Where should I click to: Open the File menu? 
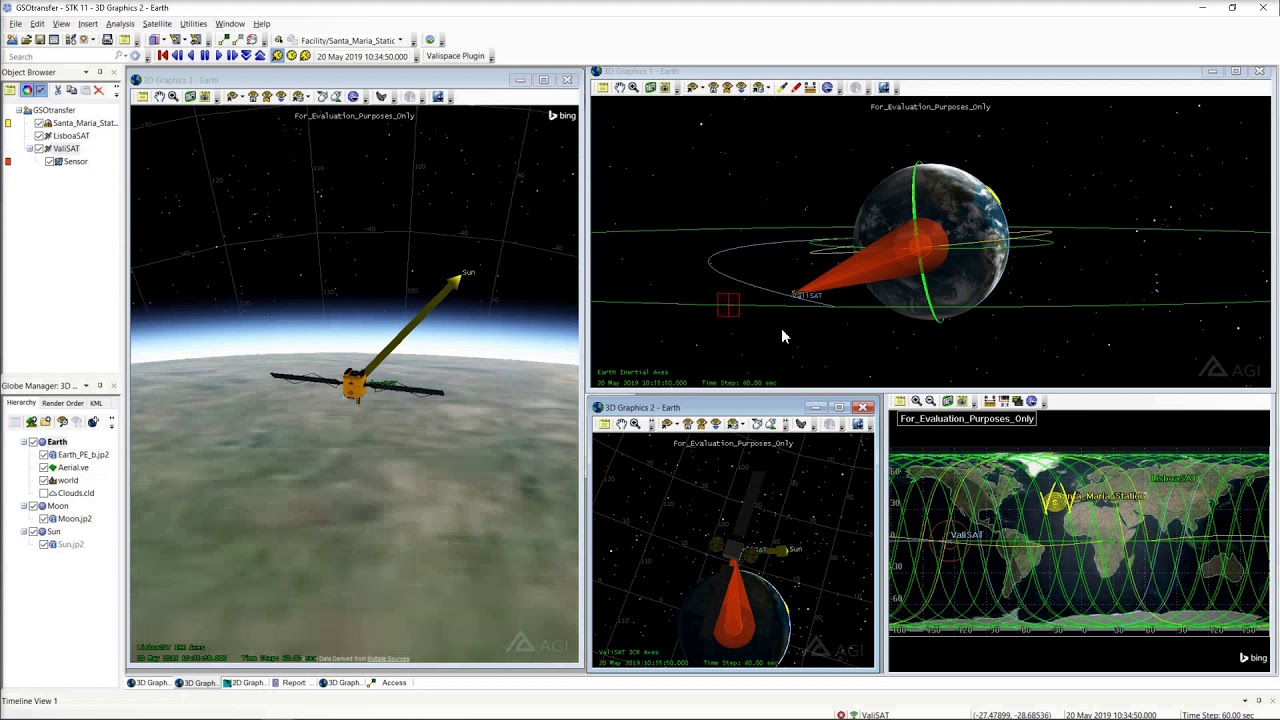16,24
